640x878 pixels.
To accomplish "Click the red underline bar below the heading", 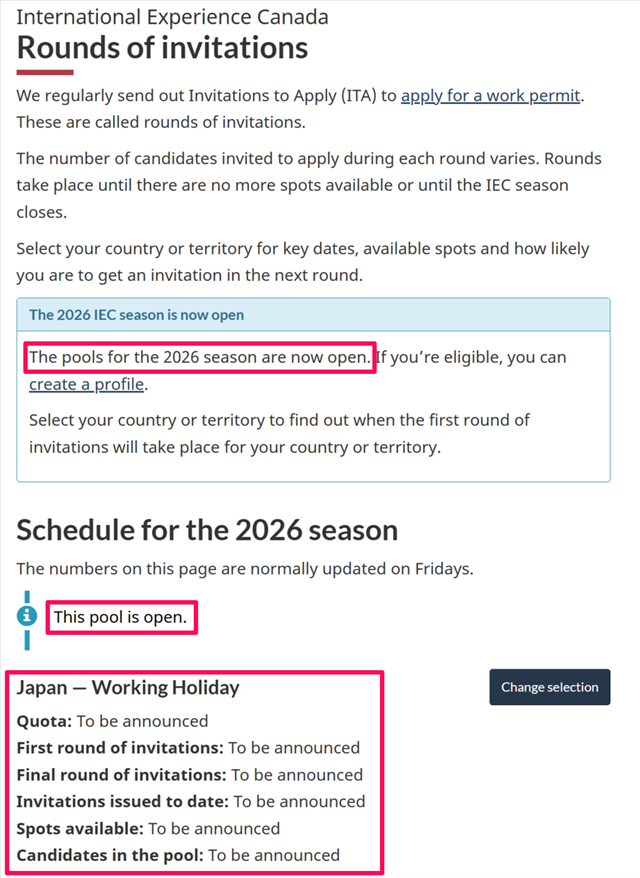I will (45, 72).
